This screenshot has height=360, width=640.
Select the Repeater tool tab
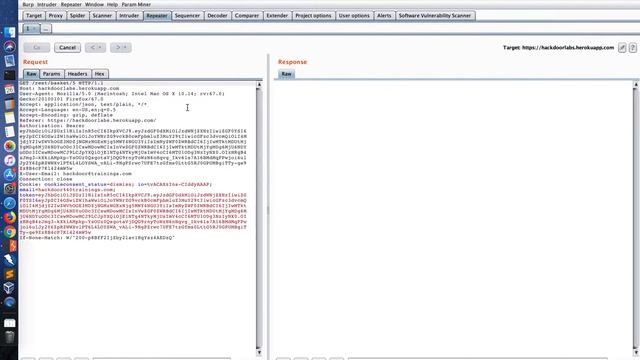[157, 16]
